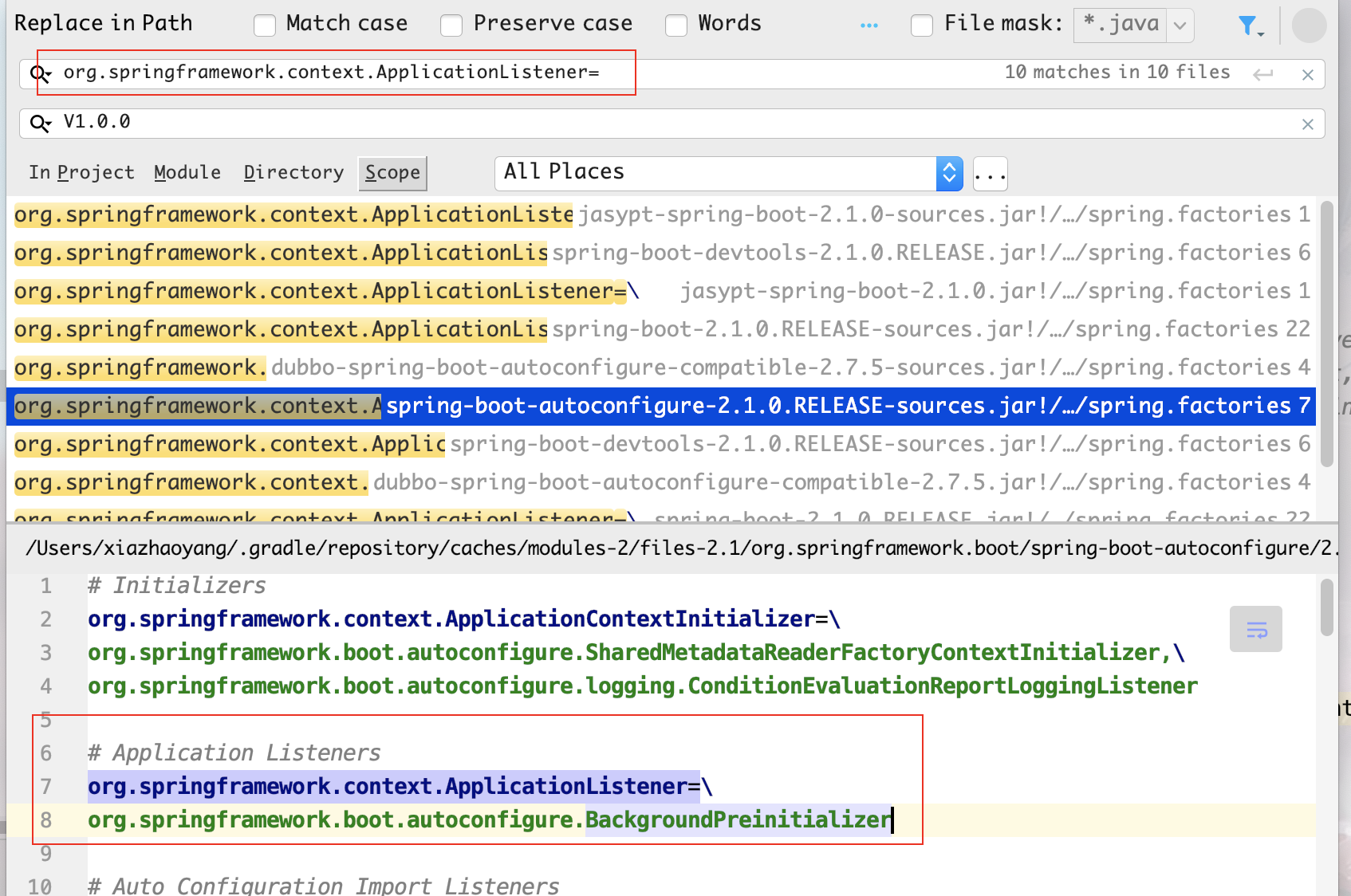Select the Directory tab
The width and height of the screenshot is (1351, 896).
[x=293, y=173]
